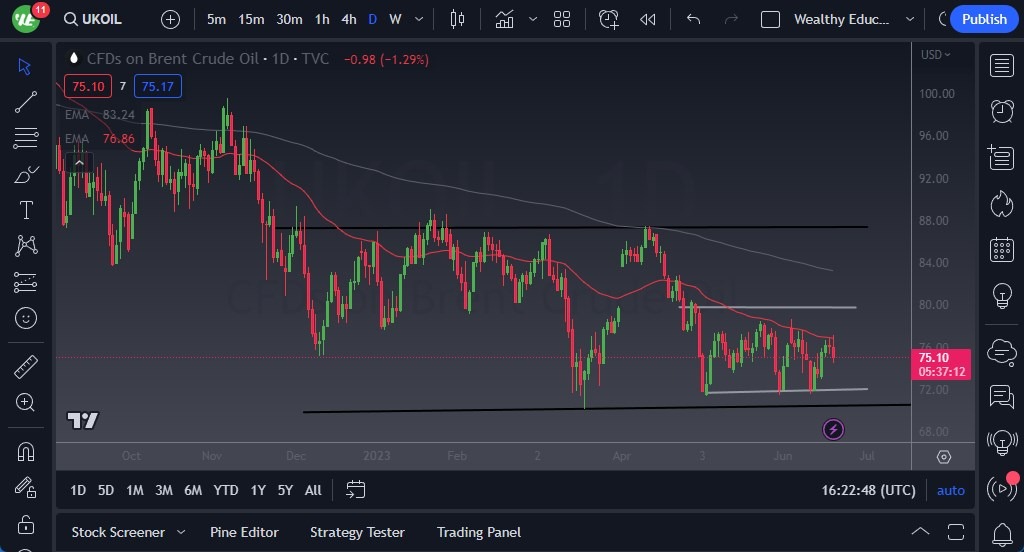The width and height of the screenshot is (1024, 552).
Task: Select the trend line drawing tool
Action: click(x=26, y=101)
